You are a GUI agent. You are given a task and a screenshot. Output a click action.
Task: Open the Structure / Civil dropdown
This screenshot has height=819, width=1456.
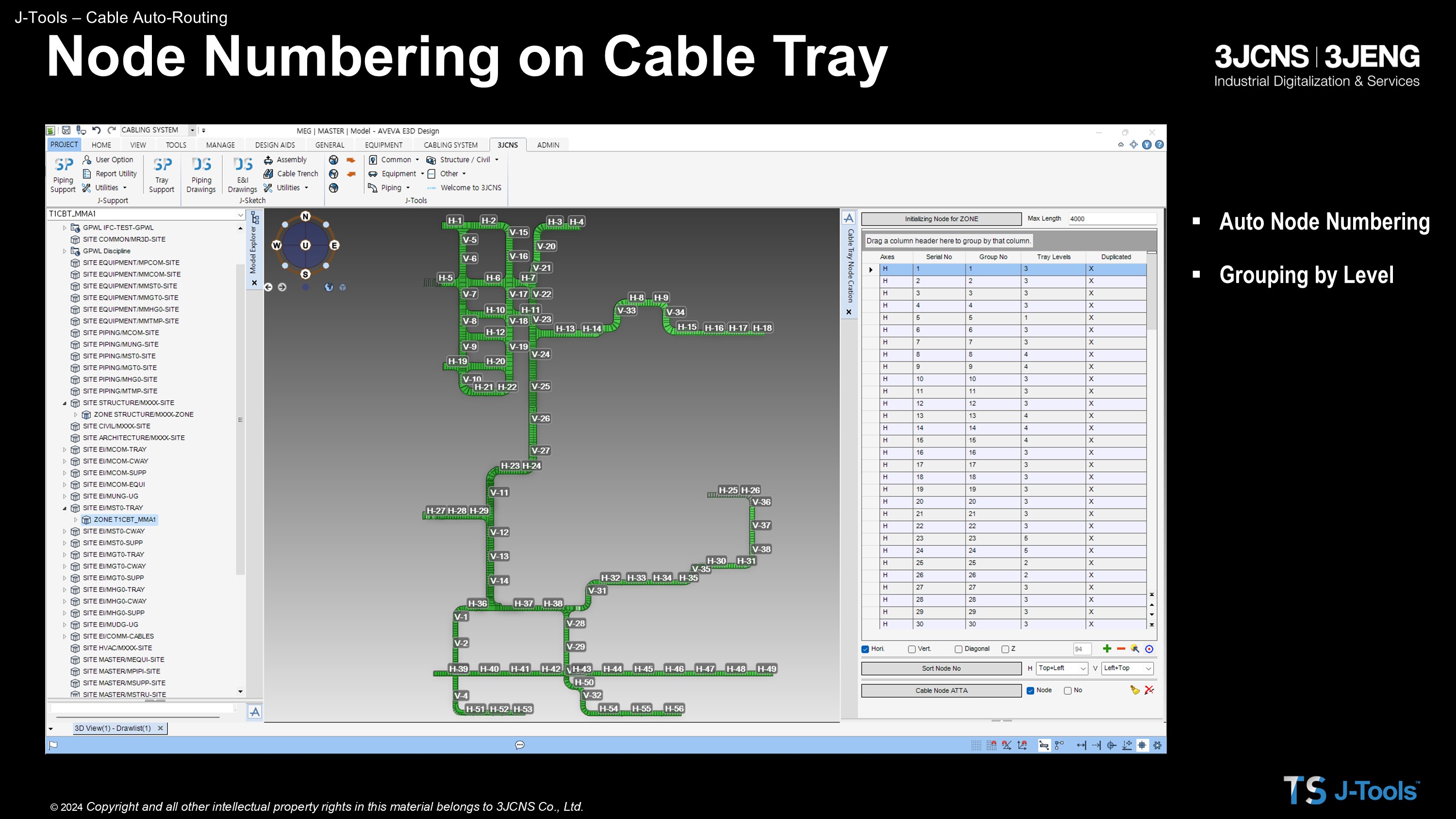point(463,160)
